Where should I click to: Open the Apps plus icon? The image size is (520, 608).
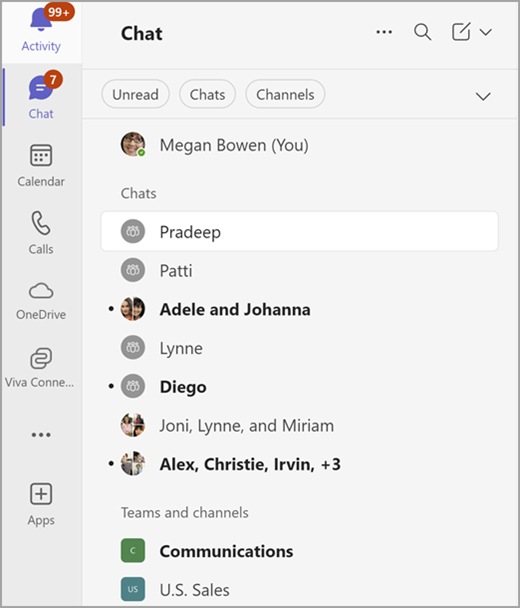41,494
